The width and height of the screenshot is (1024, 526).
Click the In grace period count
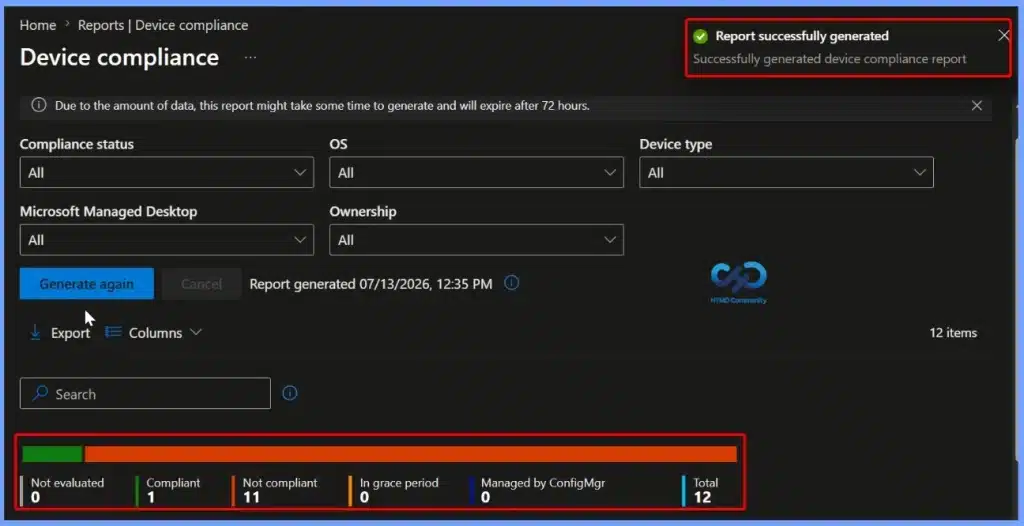(364, 497)
